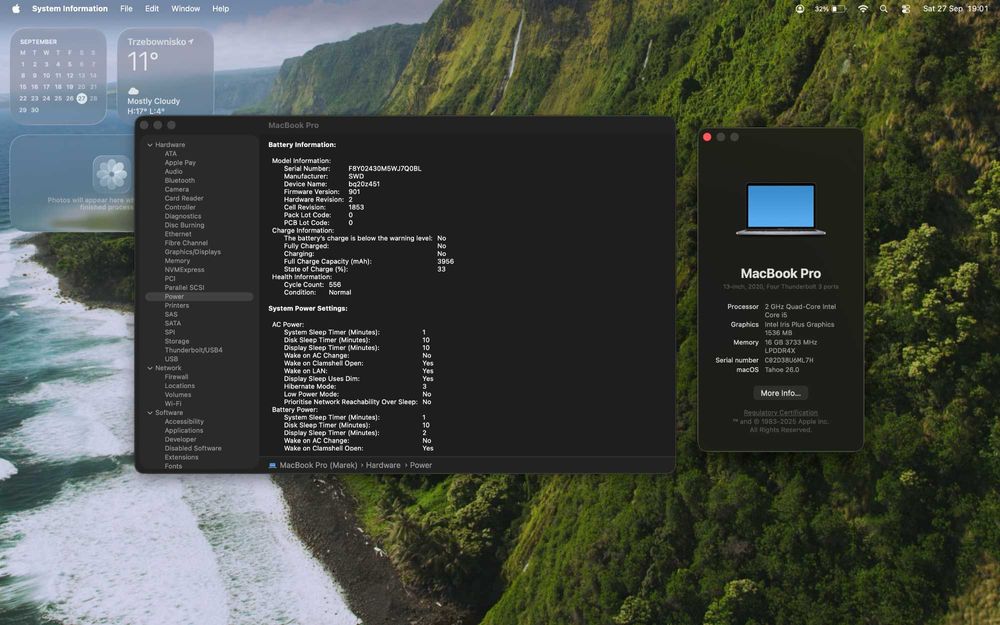The height and width of the screenshot is (625, 1000).
Task: Select Accessibility under Software
Action: pyautogui.click(x=184, y=422)
